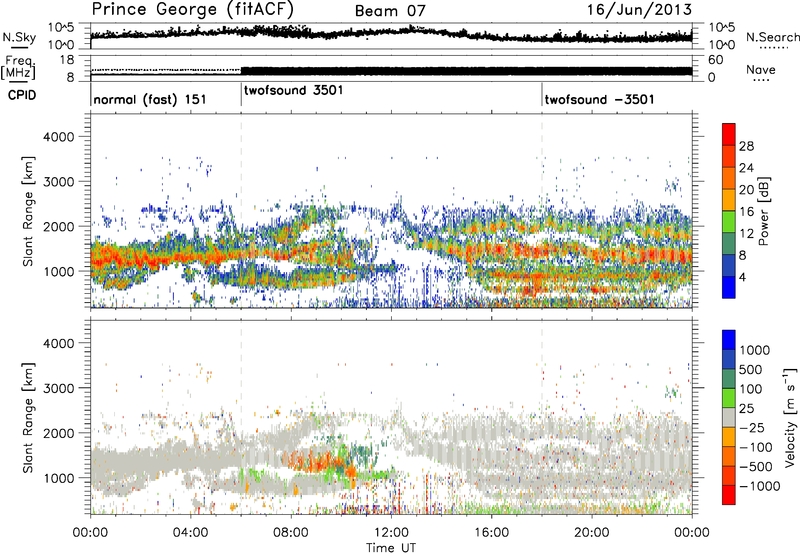
Task: Click the 10^5 label on the noise panel's right axis
Action: (722, 28)
